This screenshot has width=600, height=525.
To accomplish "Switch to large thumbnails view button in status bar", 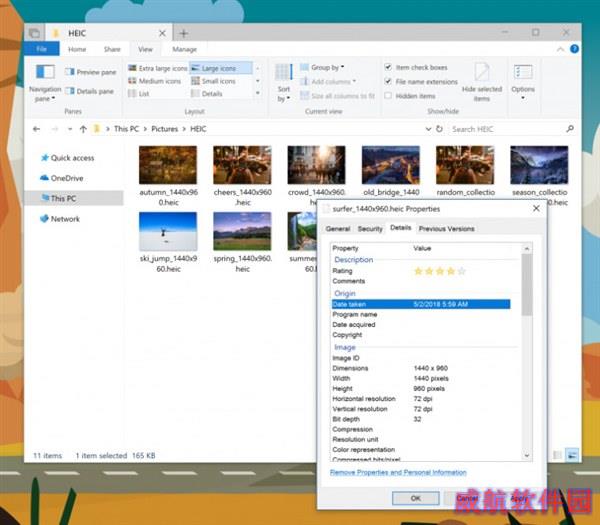I will [572, 455].
